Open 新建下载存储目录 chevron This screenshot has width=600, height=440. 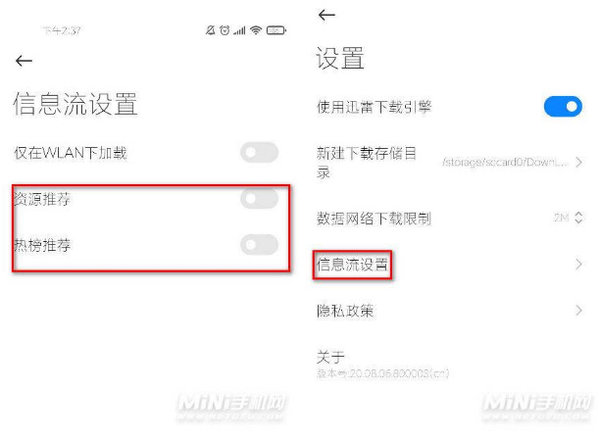(x=579, y=162)
